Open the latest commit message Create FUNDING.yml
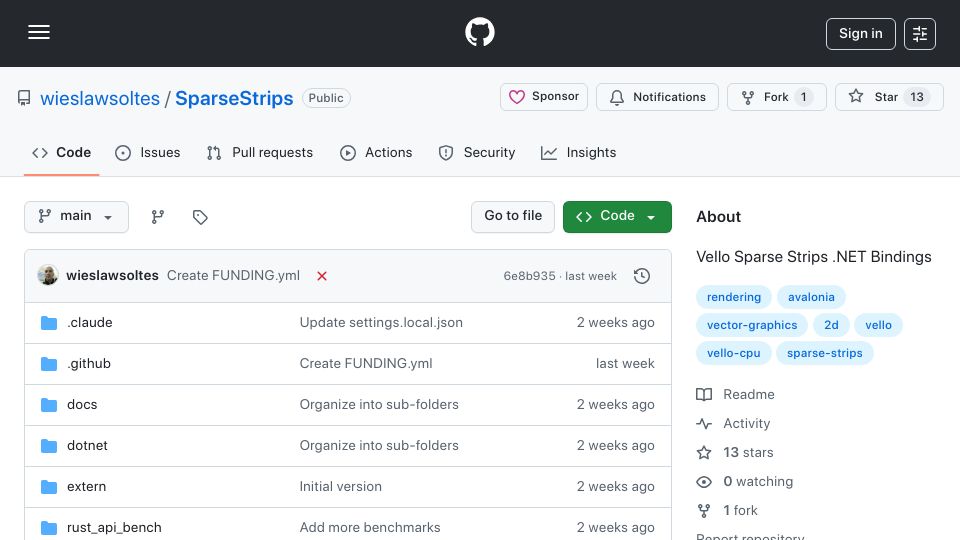 point(233,276)
